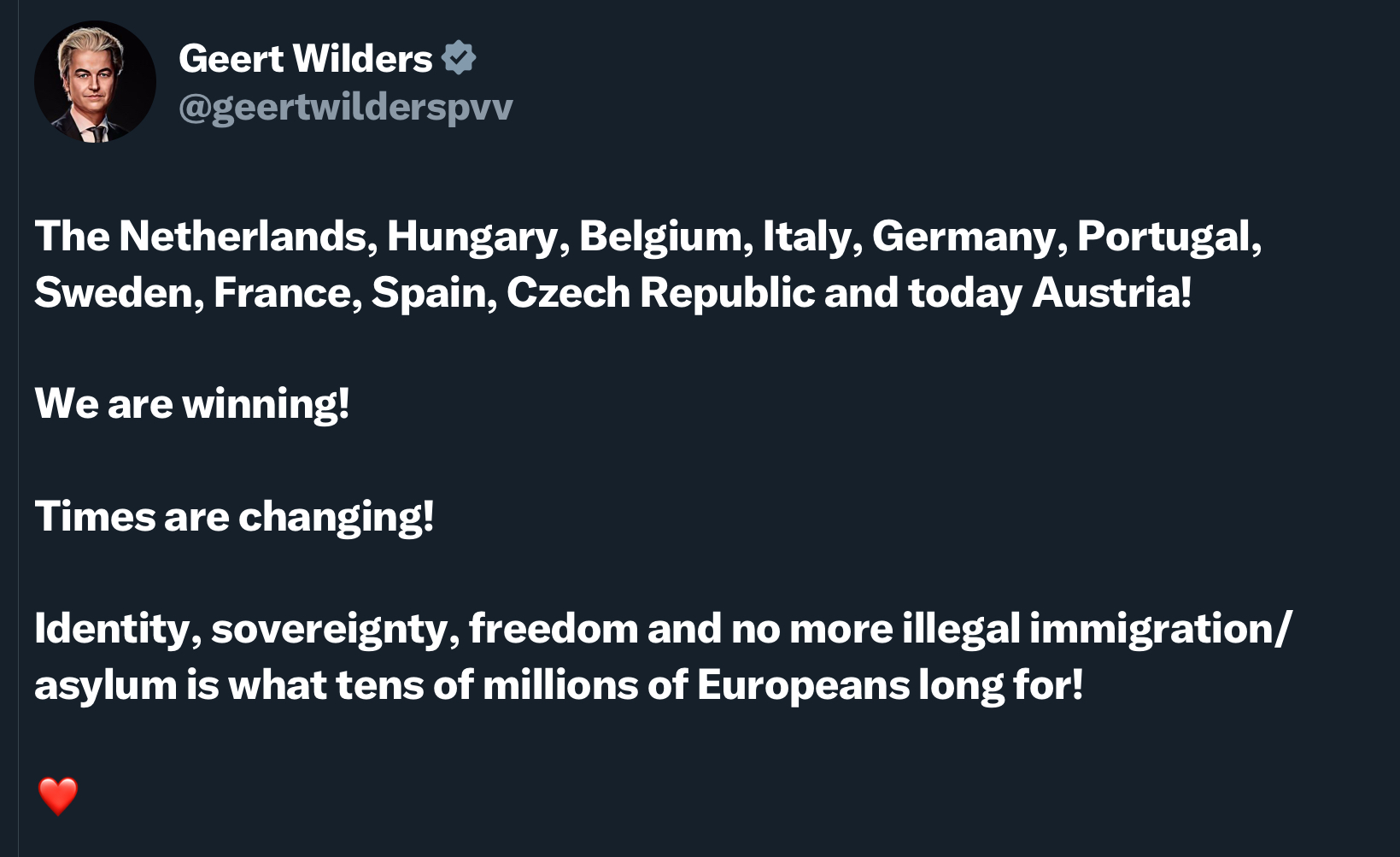Click the word "Netherlands" in the tweet
The image size is (1400, 857).
(x=243, y=236)
